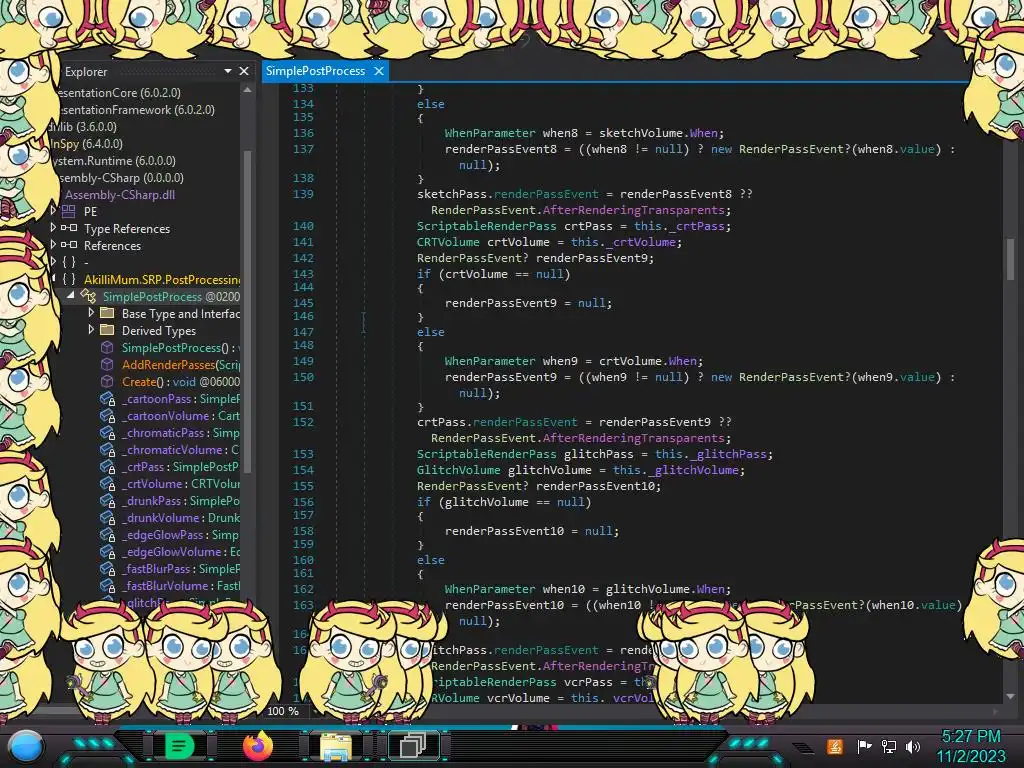Image resolution: width=1024 pixels, height=768 pixels.
Task: Click the Type References node icon
Action: point(69,228)
